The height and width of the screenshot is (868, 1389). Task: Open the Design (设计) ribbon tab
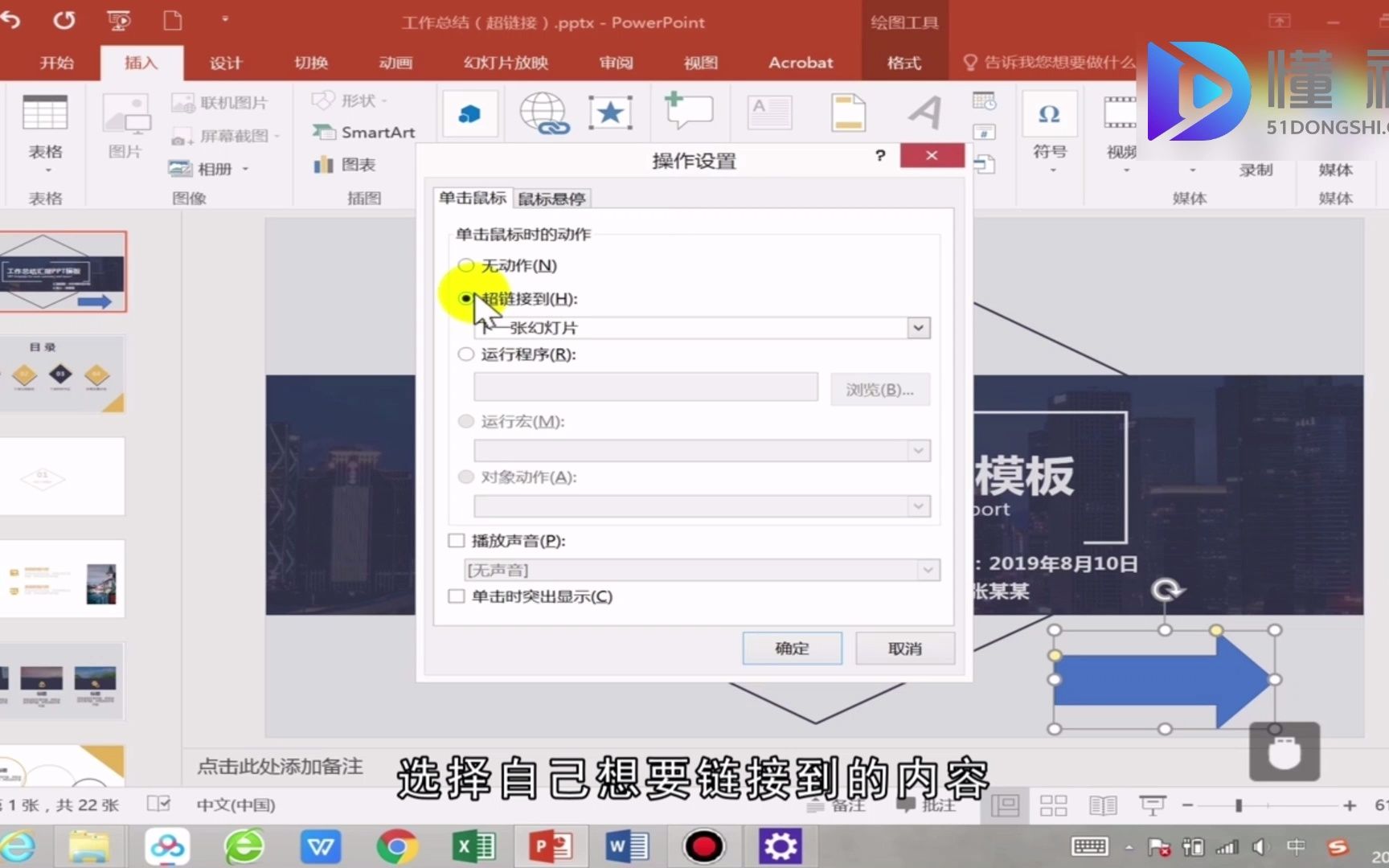[x=226, y=63]
